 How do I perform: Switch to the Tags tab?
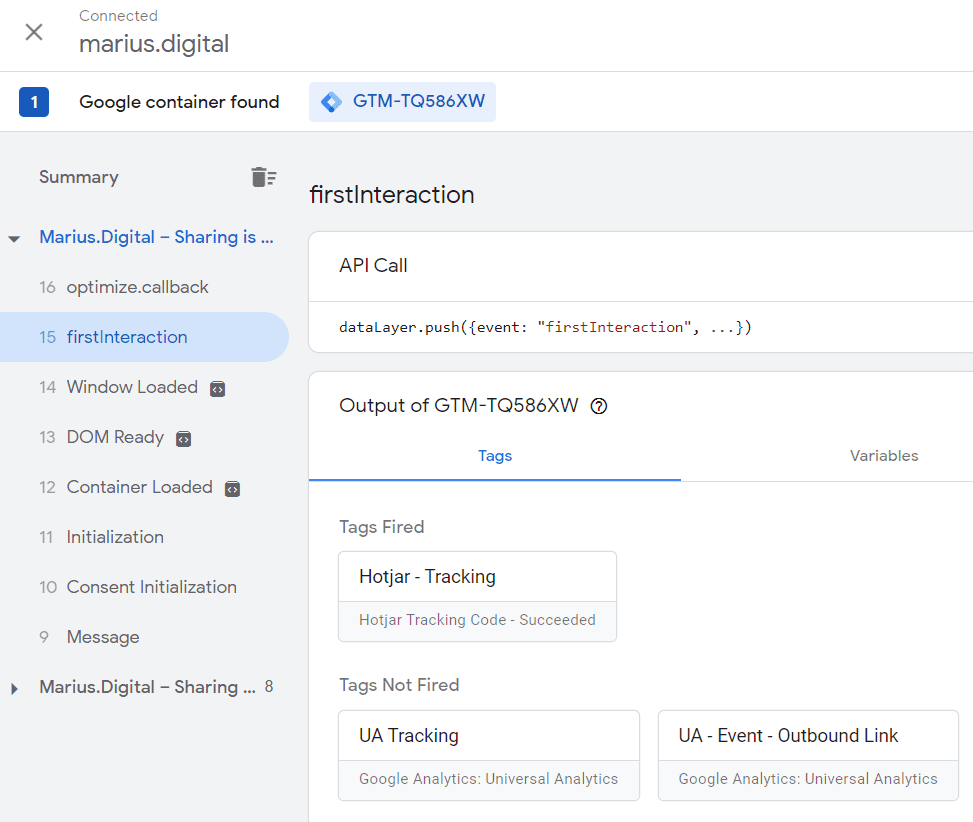click(495, 456)
